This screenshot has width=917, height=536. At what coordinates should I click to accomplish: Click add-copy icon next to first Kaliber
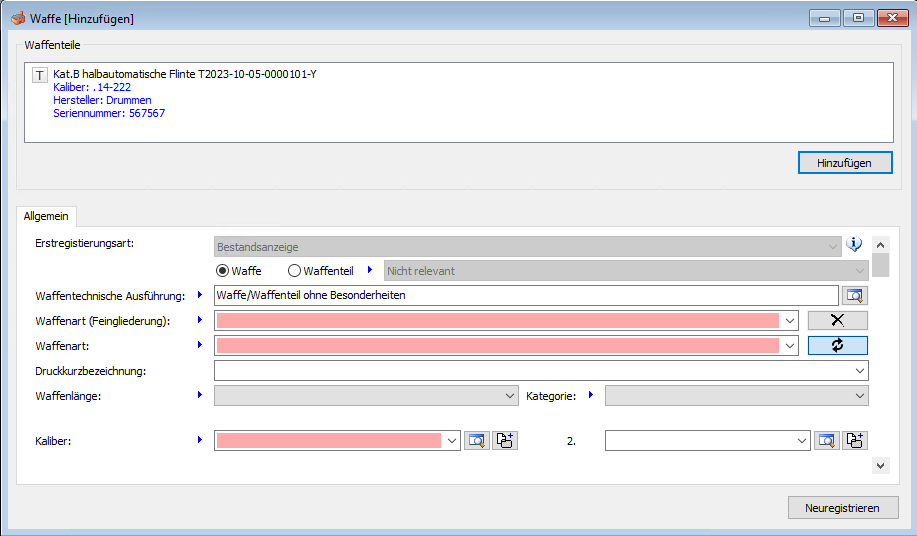(x=505, y=440)
